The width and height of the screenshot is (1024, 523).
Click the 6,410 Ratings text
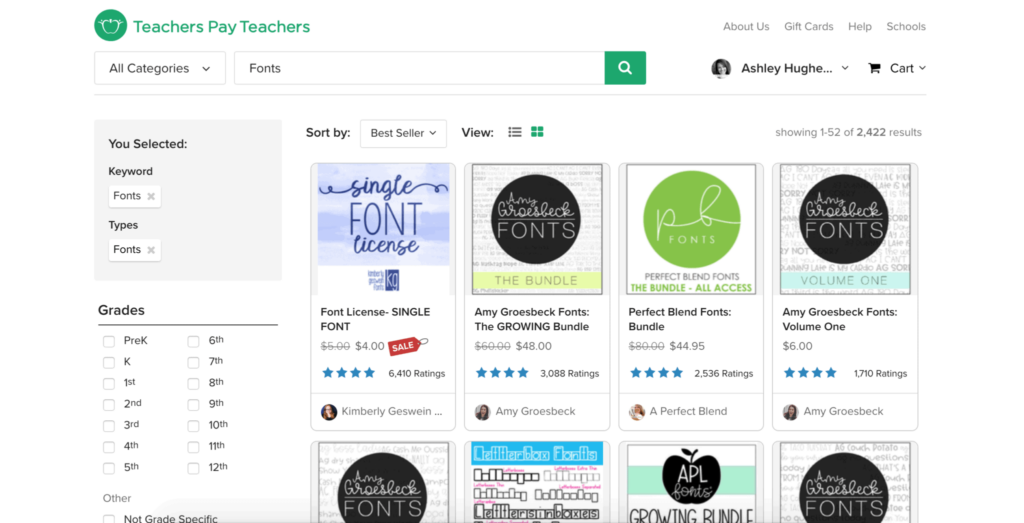click(x=417, y=374)
